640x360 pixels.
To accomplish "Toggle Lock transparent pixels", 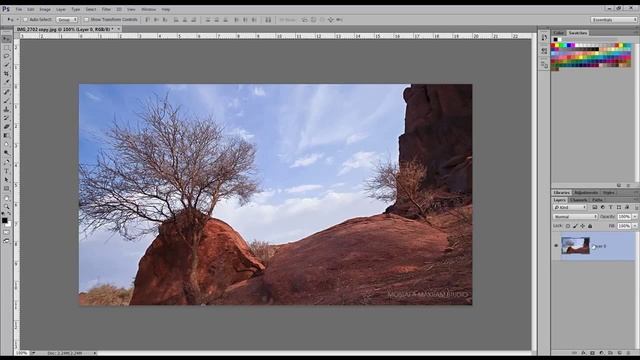I will (x=568, y=226).
